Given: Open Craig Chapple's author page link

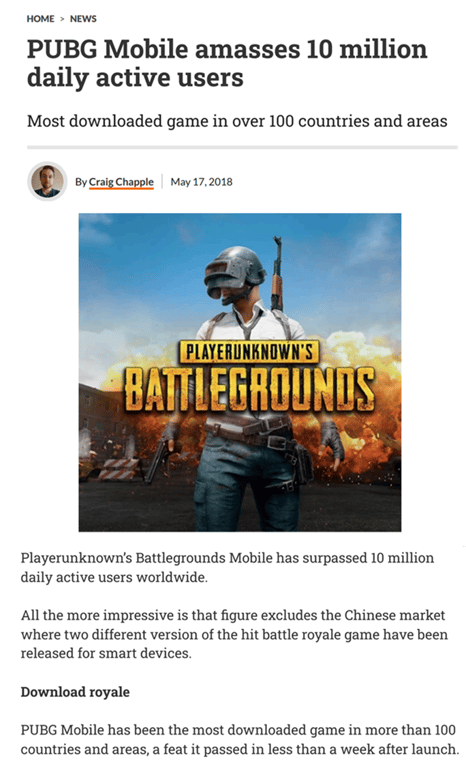Looking at the screenshot, I should click(121, 182).
